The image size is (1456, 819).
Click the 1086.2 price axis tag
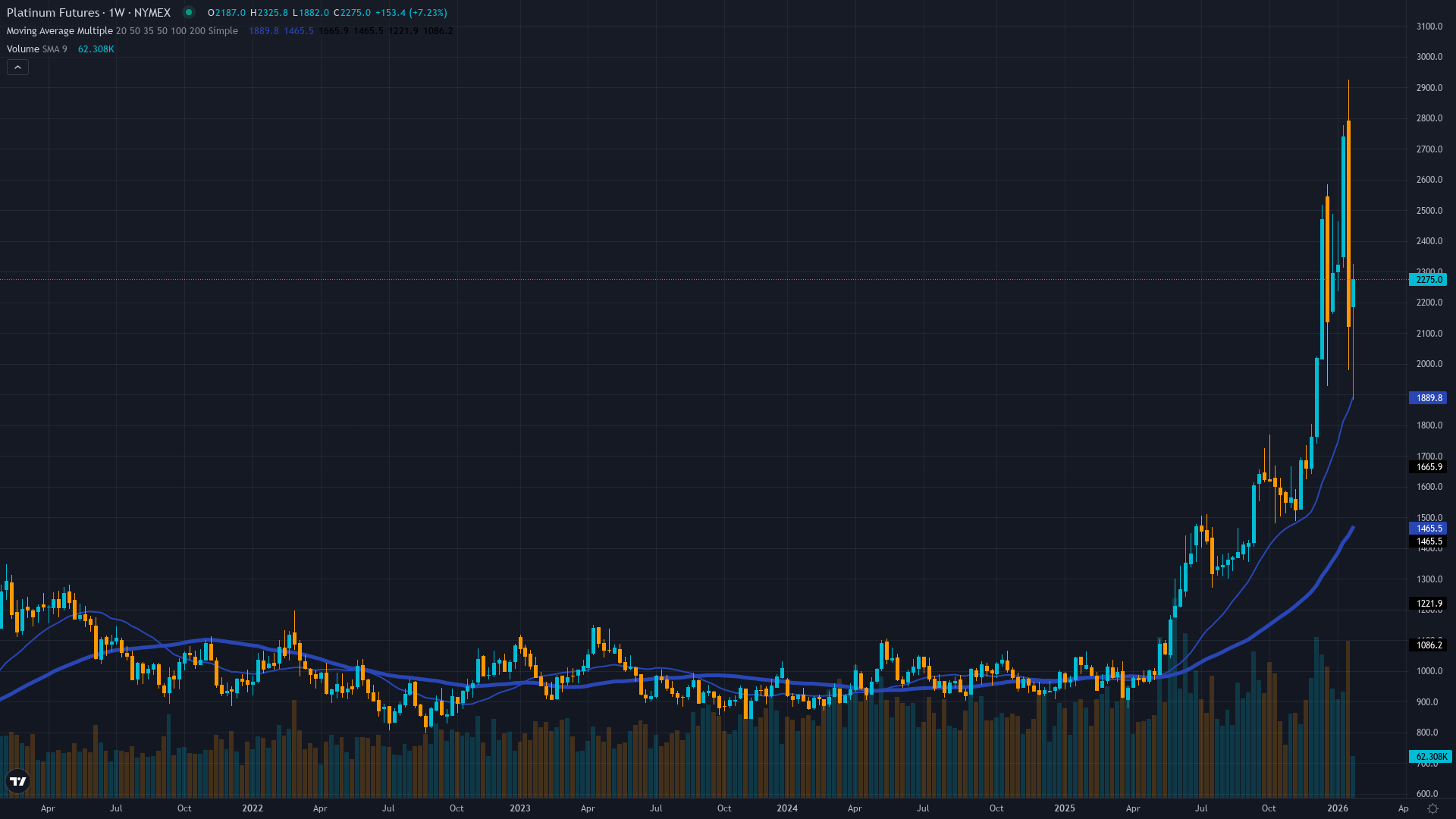pos(1428,645)
